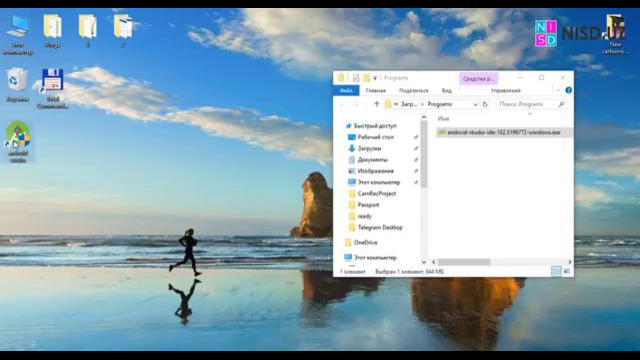Open the Файл tab

(346, 90)
